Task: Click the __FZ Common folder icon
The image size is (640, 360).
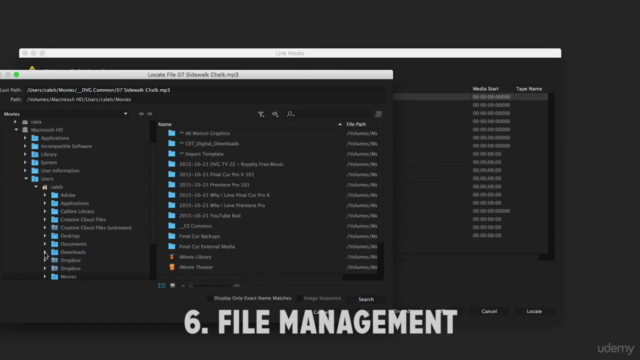Action: pyautogui.click(x=172, y=226)
